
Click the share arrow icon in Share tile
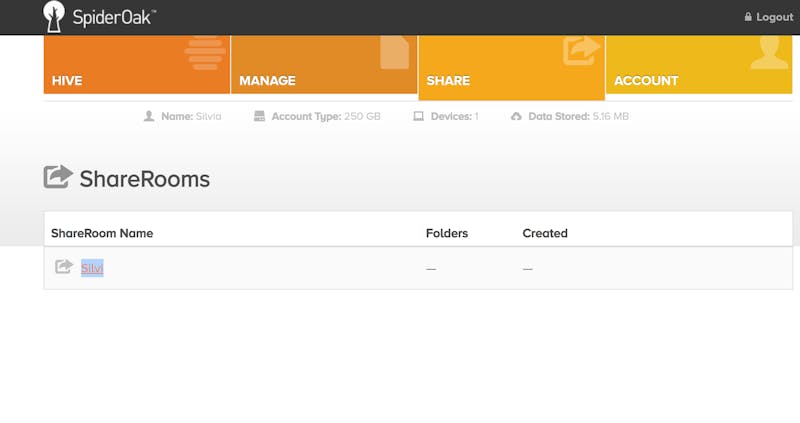point(581,51)
